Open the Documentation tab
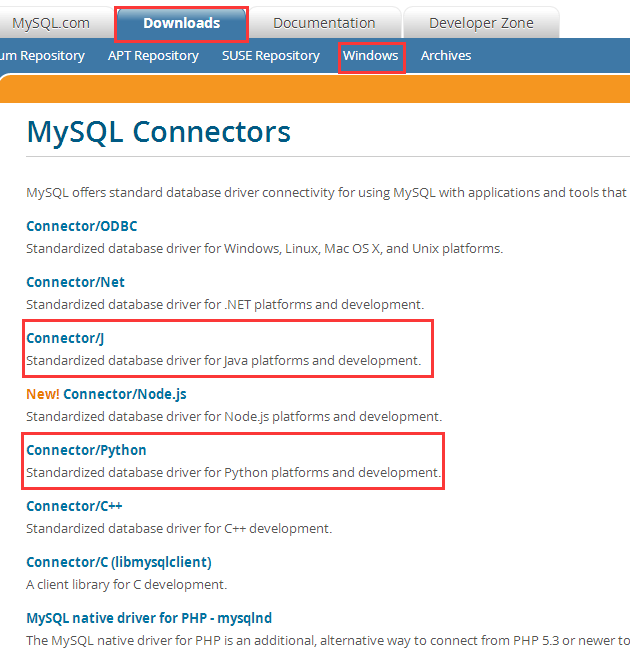Viewport: 630px width, 665px height. 324,23
